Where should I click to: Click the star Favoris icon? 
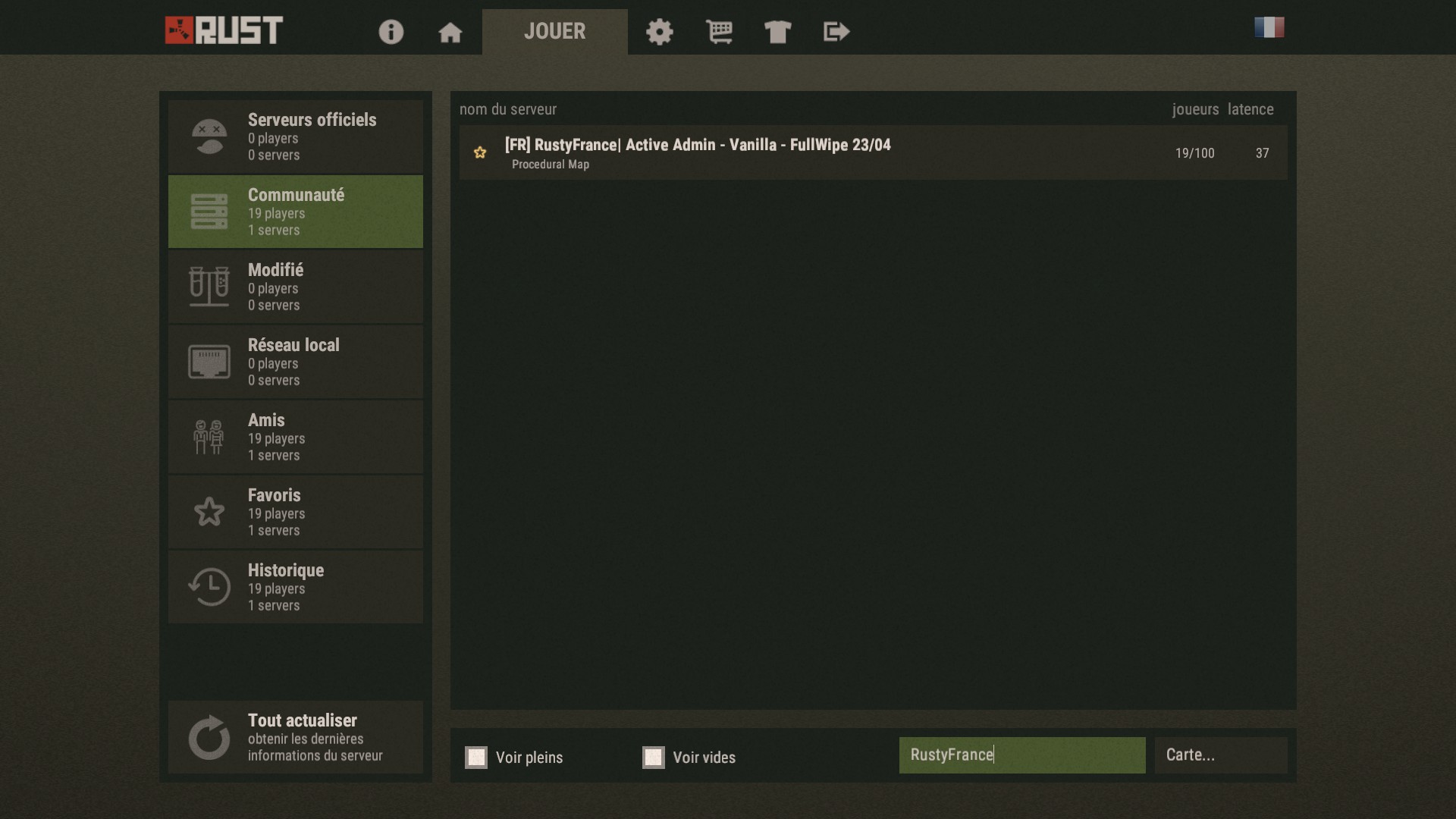(x=209, y=512)
